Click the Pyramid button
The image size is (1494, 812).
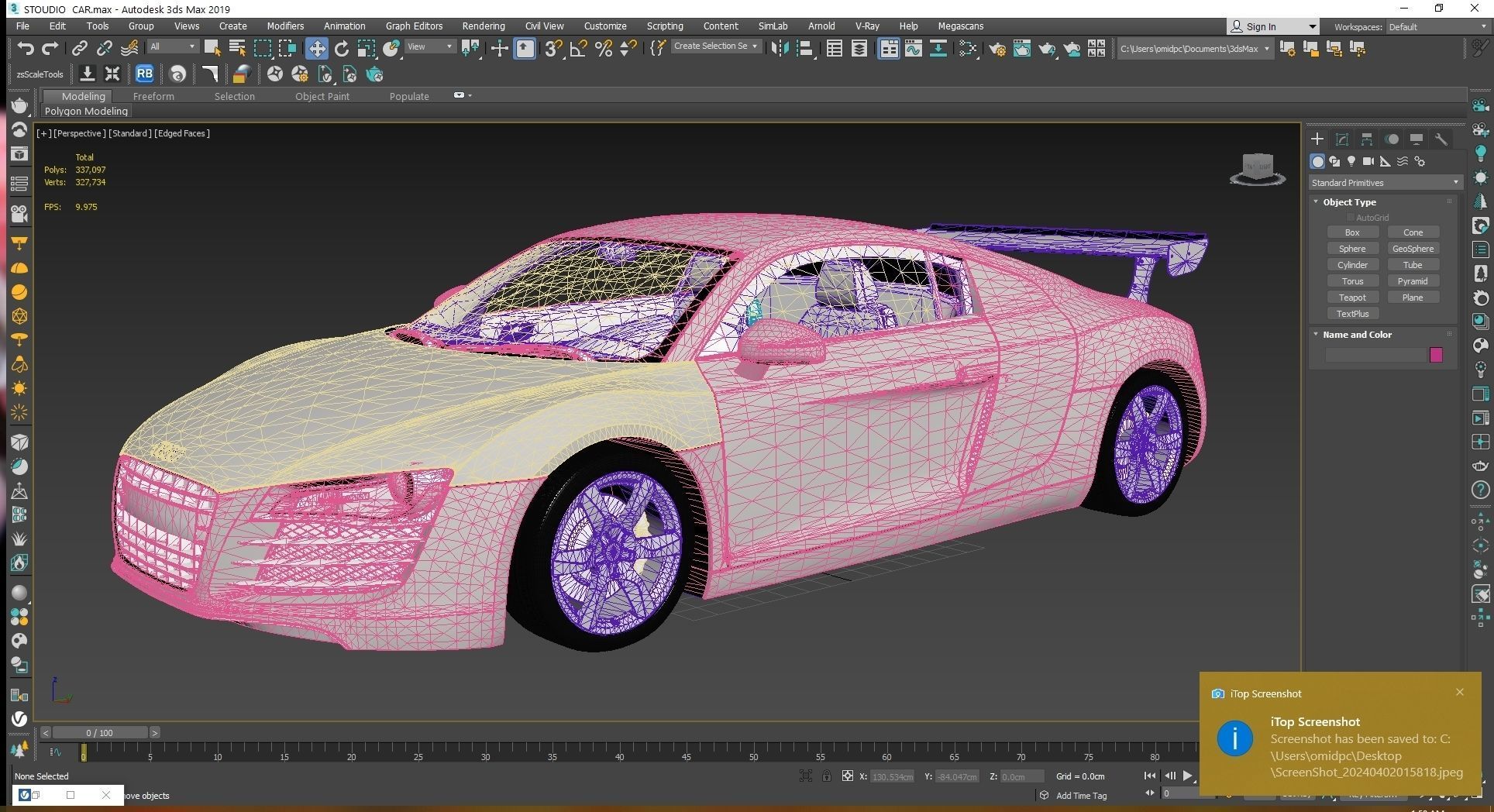point(1413,281)
